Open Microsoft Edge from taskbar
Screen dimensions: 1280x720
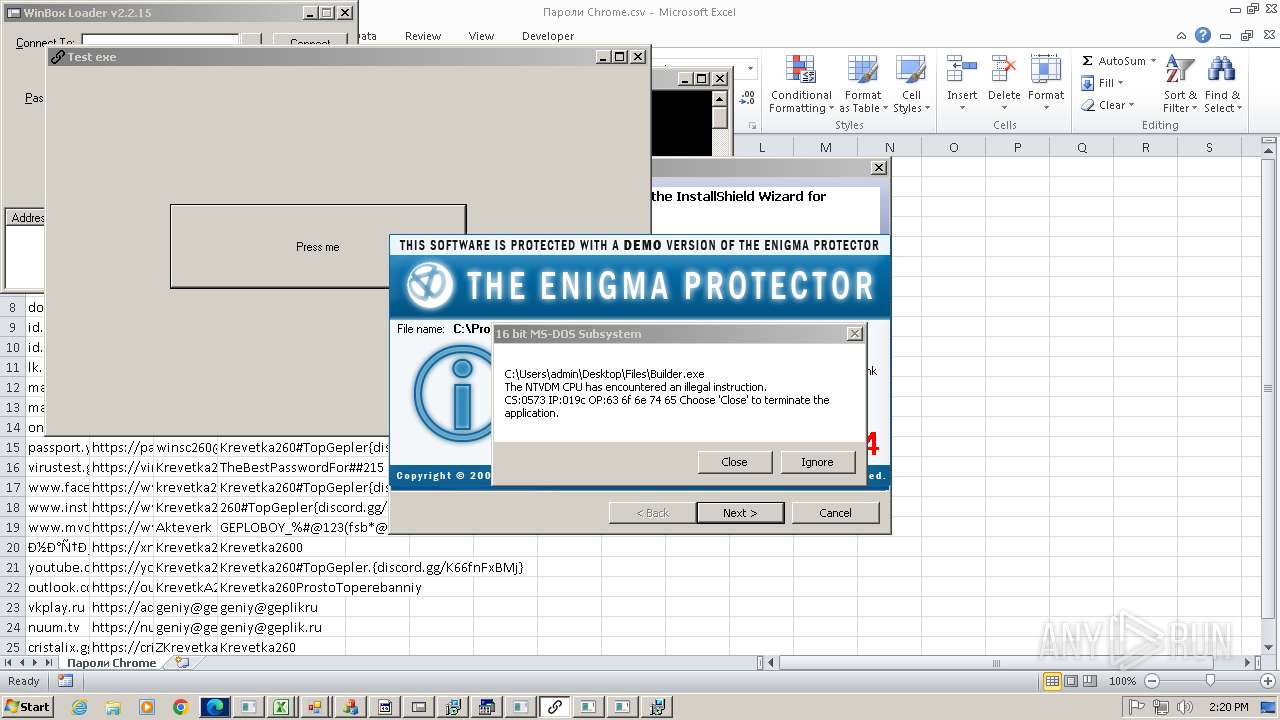point(215,707)
